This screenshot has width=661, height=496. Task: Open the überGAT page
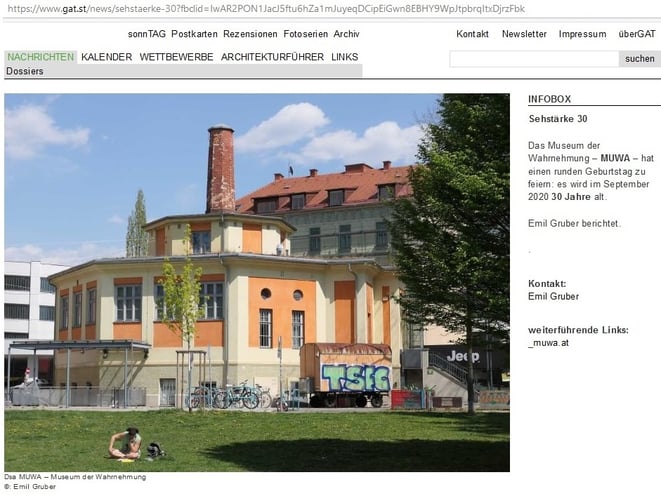pos(637,34)
